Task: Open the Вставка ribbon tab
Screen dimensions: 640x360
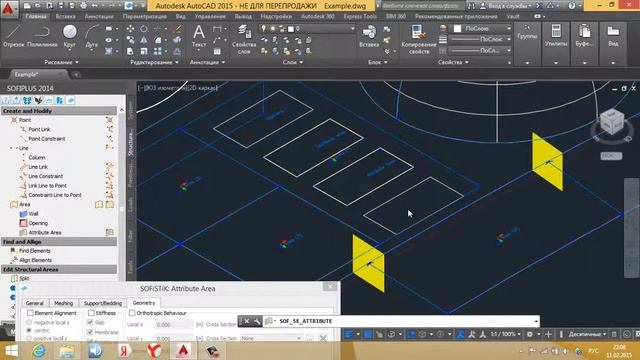Action: (65, 16)
